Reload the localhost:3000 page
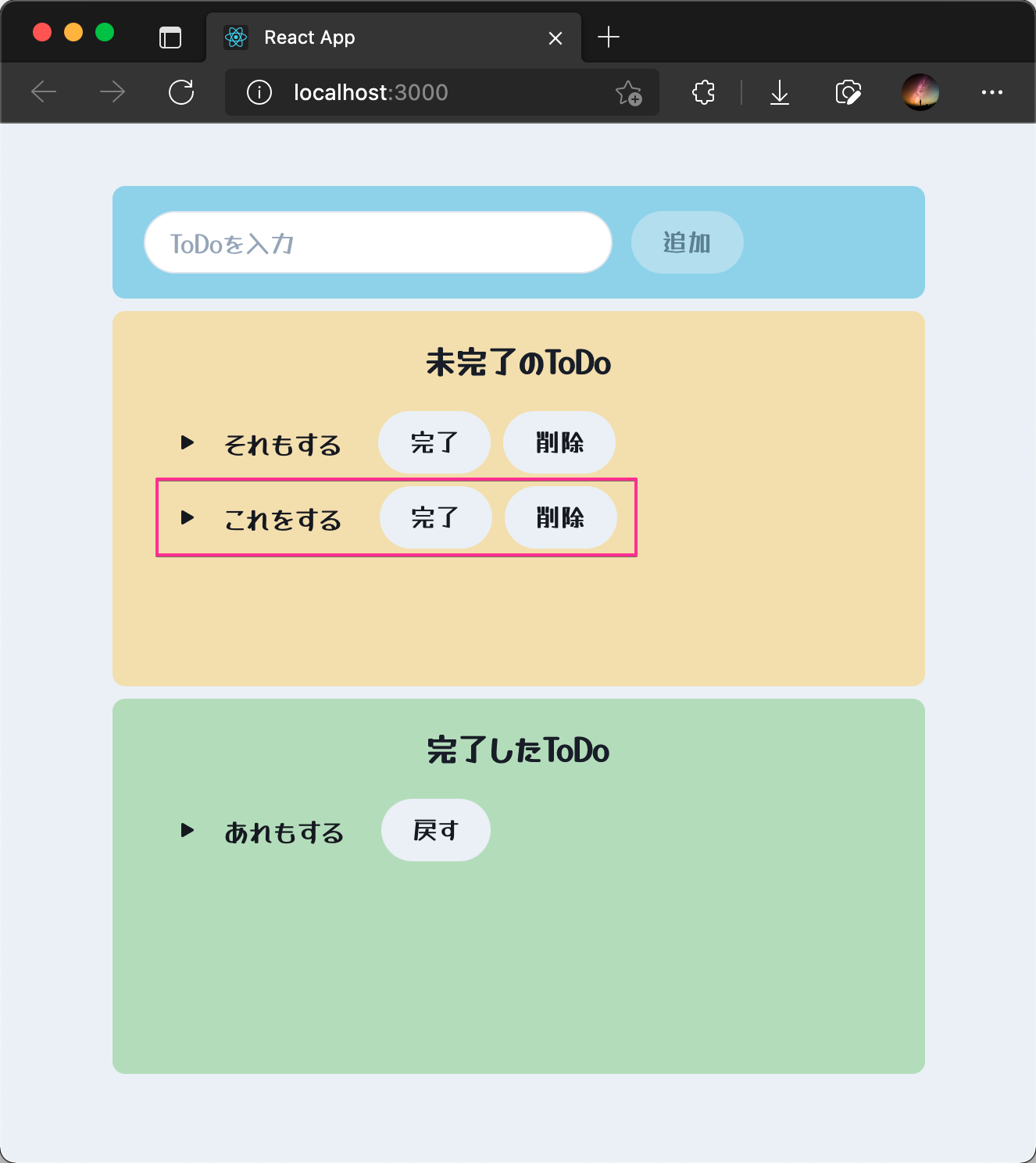The image size is (1036, 1163). (180, 92)
